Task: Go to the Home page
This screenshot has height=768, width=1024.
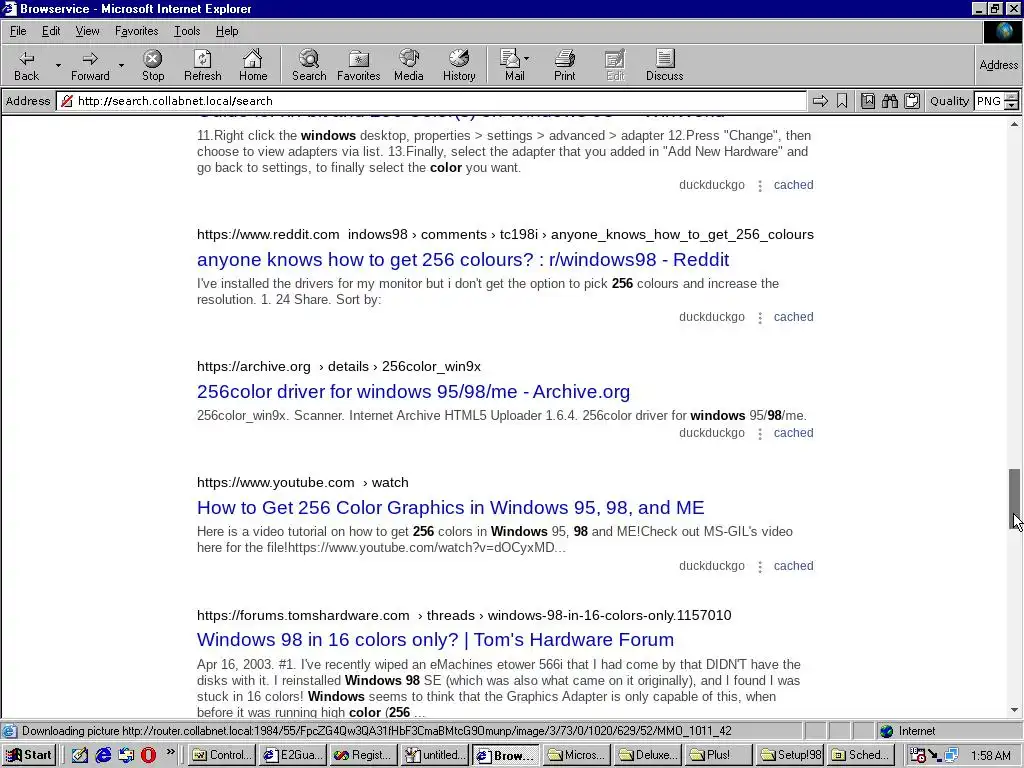Action: point(253,65)
